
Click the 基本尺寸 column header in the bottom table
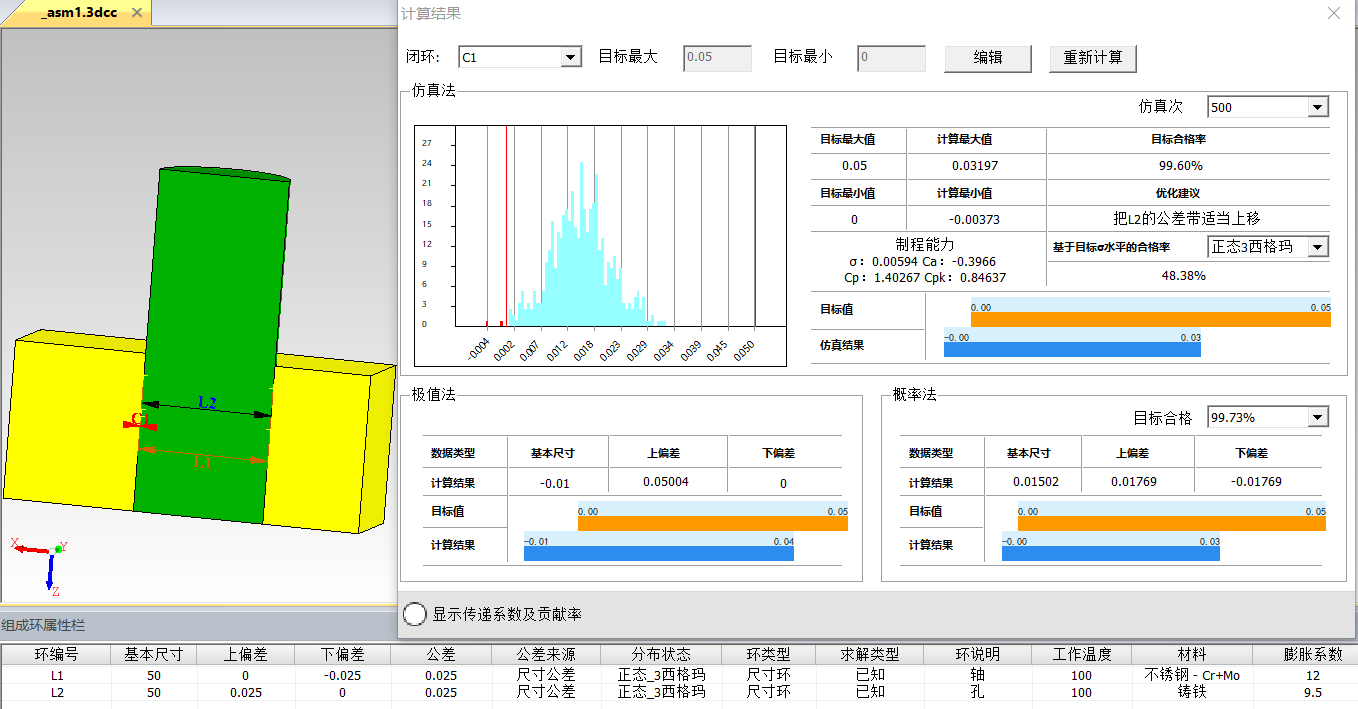tap(153, 654)
